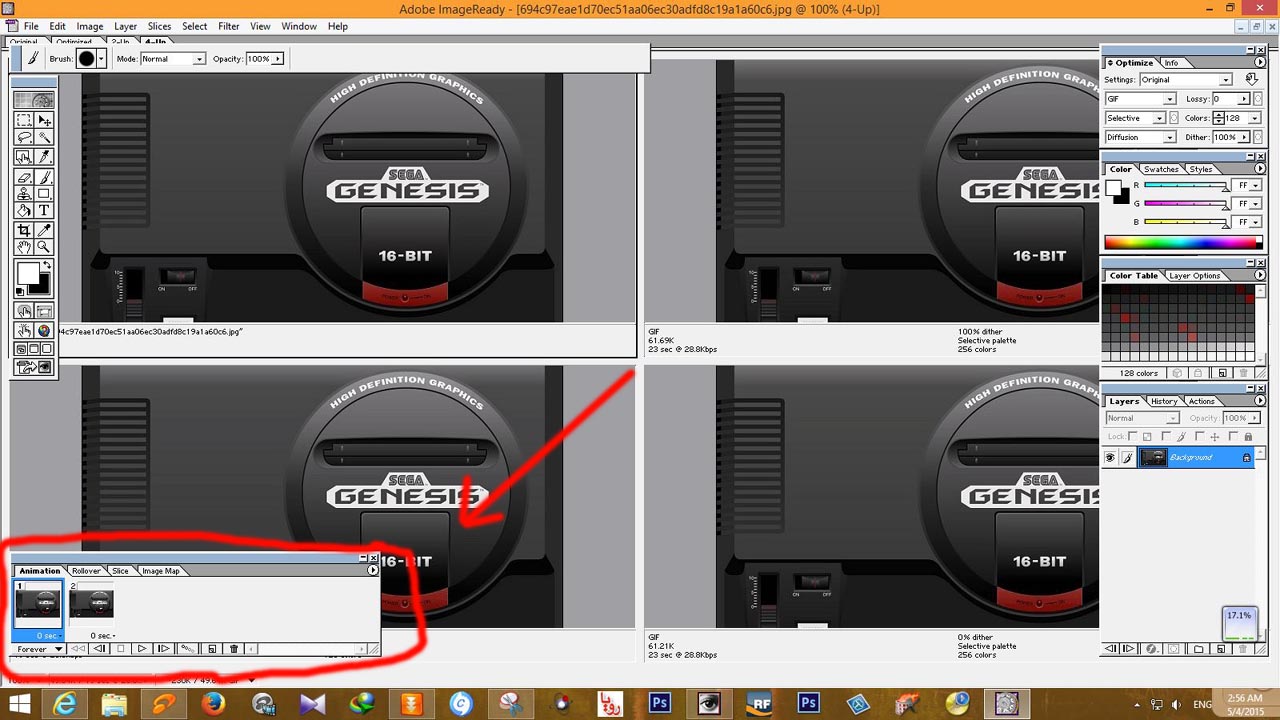
Task: Reset default colors in toolbox
Action: [x=20, y=291]
